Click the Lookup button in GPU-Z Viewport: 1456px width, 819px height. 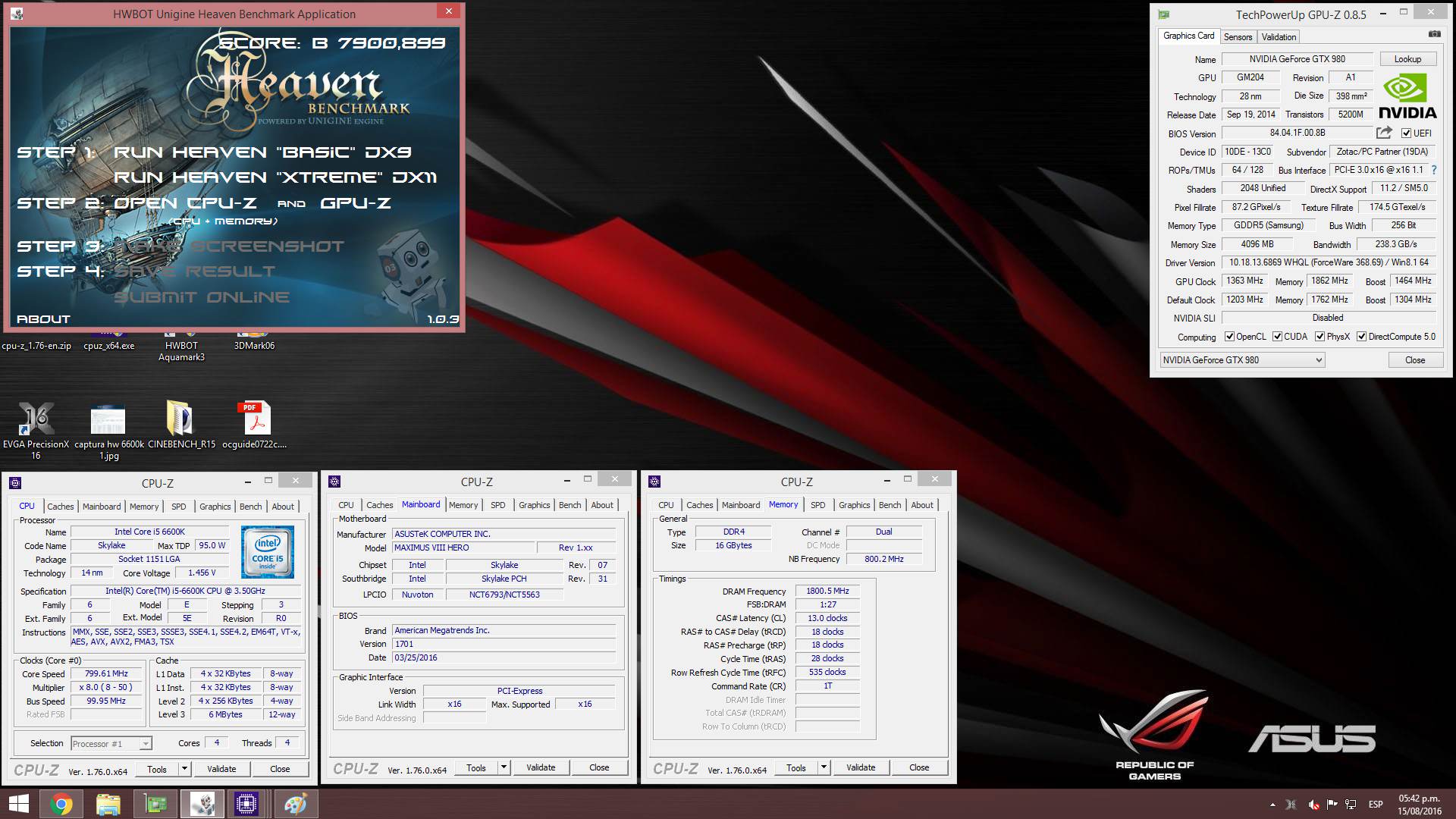click(1407, 59)
